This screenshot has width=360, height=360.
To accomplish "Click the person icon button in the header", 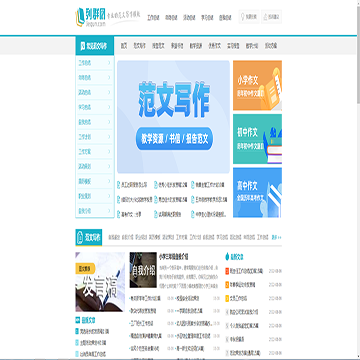I will pos(265,17).
